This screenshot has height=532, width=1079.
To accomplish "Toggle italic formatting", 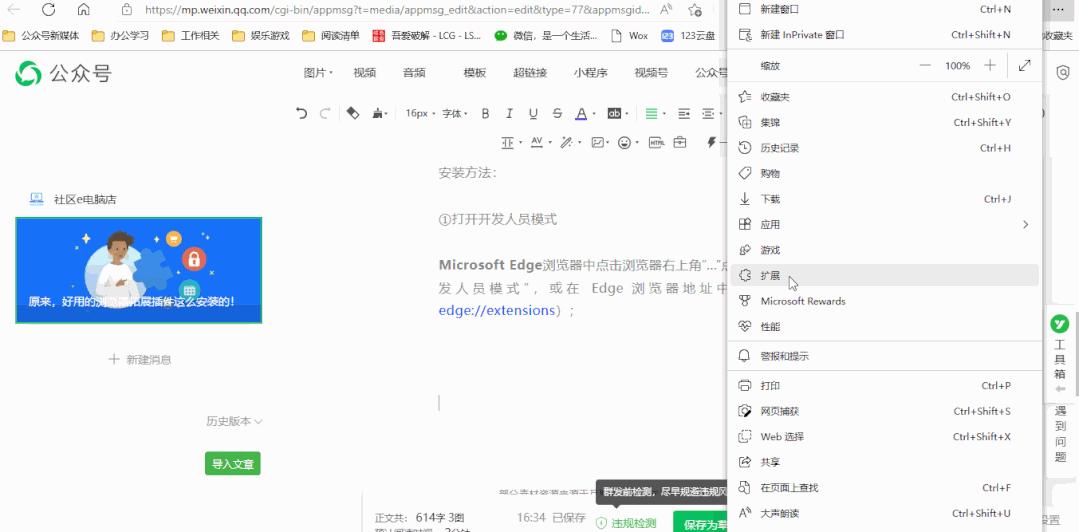I will pyautogui.click(x=509, y=114).
